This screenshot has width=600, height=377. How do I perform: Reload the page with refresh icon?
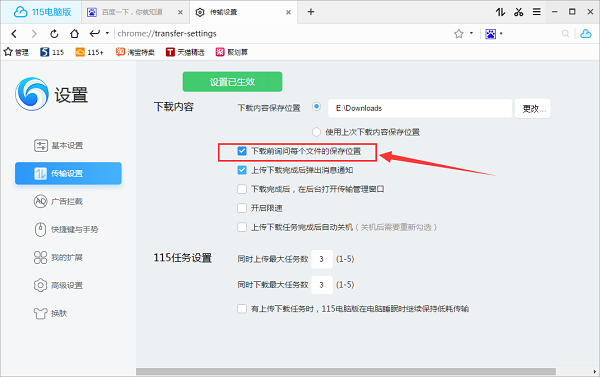pyautogui.click(x=54, y=34)
